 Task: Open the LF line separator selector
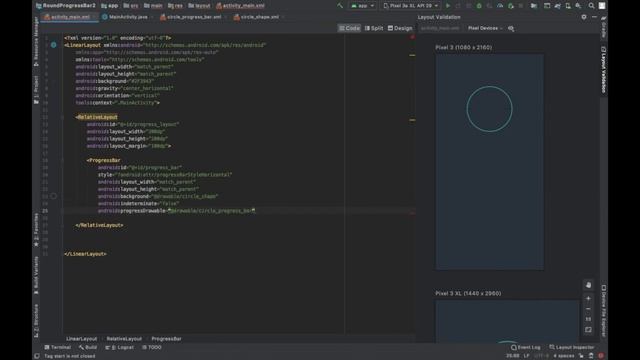click(526, 356)
